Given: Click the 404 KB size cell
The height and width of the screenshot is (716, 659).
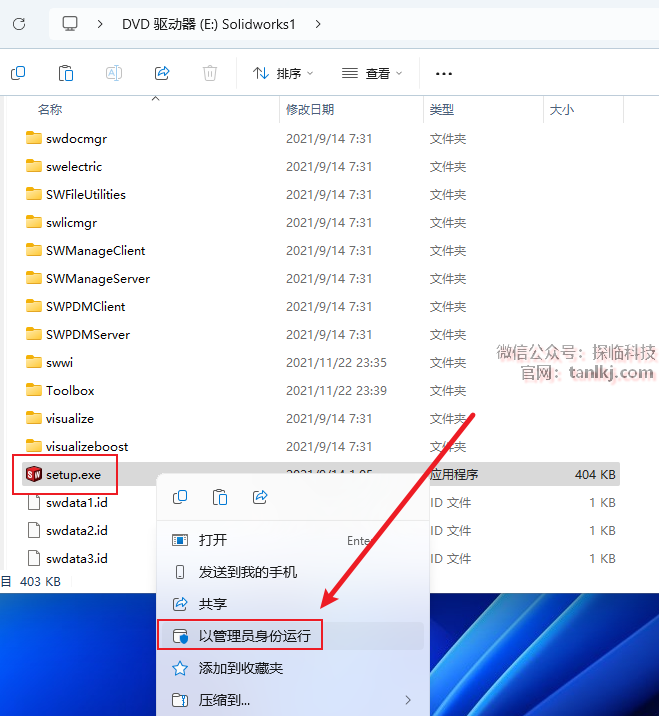Looking at the screenshot, I should pos(595,474).
